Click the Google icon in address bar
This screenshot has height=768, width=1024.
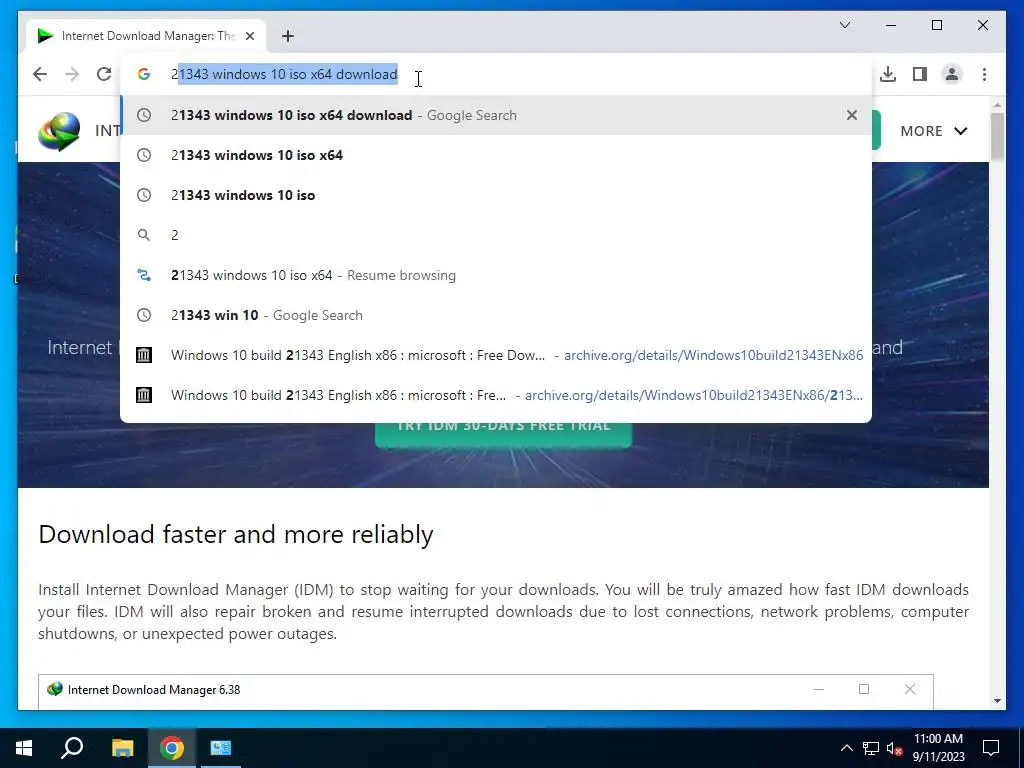click(x=144, y=74)
